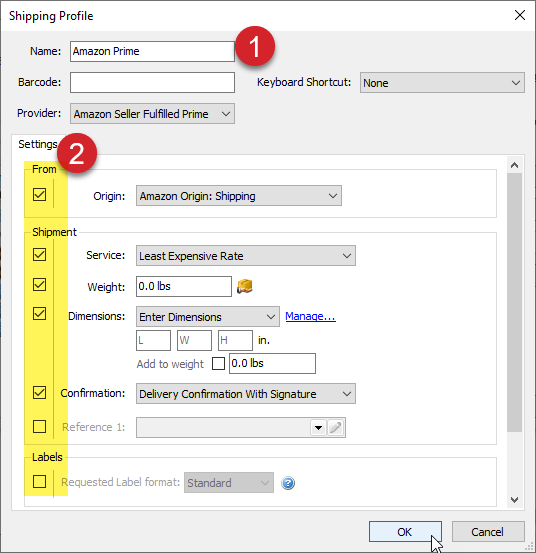The height and width of the screenshot is (553, 536).
Task: Enable the Reference 1 checkbox
Action: coord(39,426)
